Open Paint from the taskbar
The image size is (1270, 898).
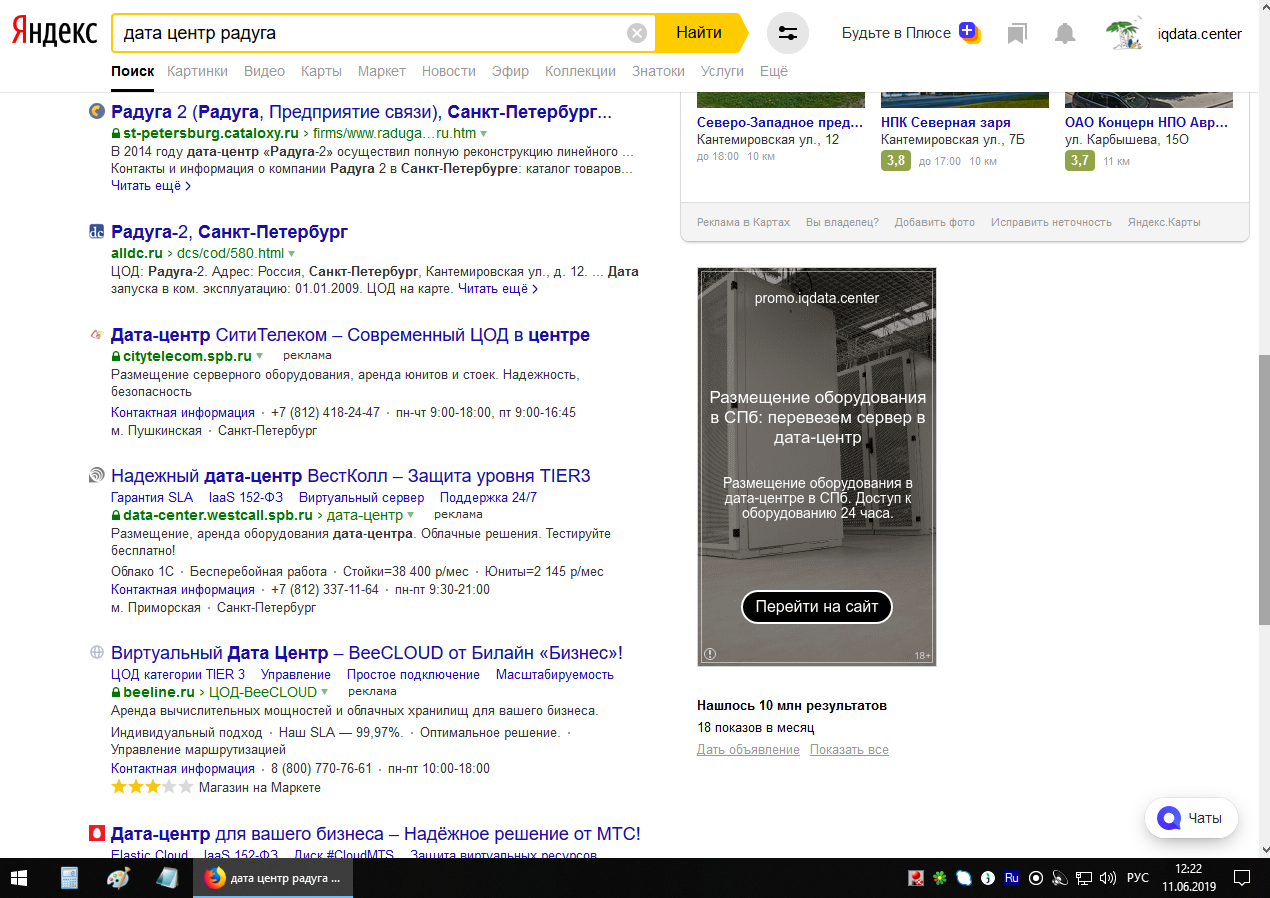118,878
